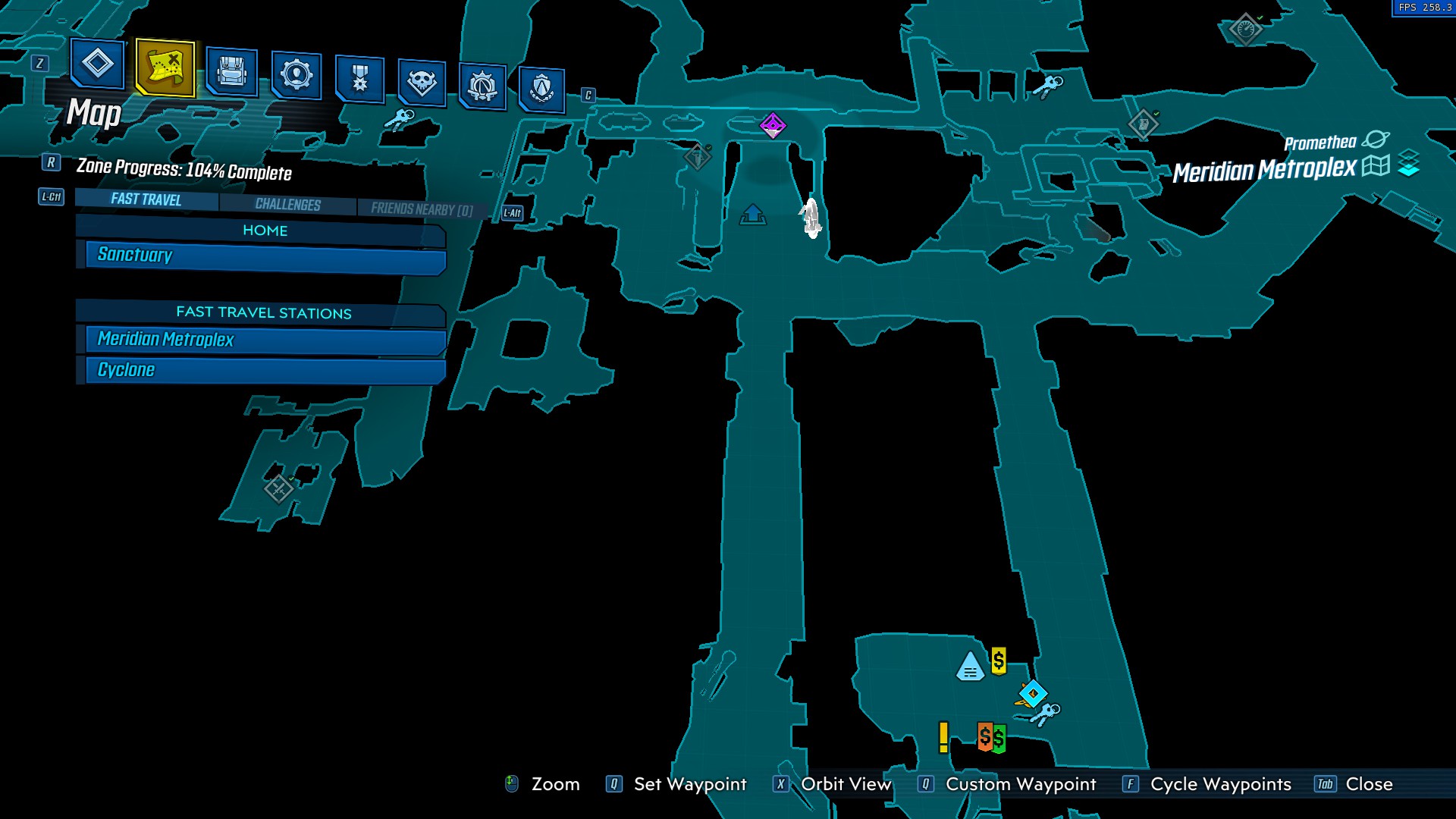Click the Custom Waypoint hint
Screen dimensions: 1456x819
pyautogui.click(x=1007, y=784)
